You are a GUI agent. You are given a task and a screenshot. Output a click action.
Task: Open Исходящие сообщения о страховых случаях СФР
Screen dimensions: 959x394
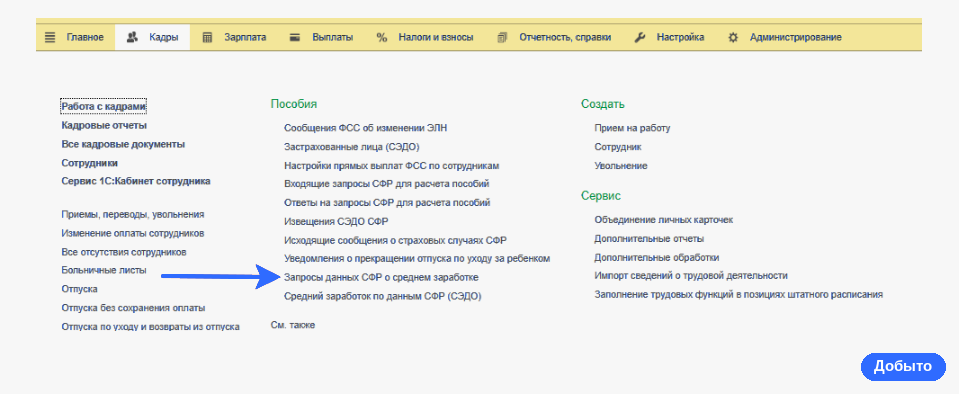395,240
